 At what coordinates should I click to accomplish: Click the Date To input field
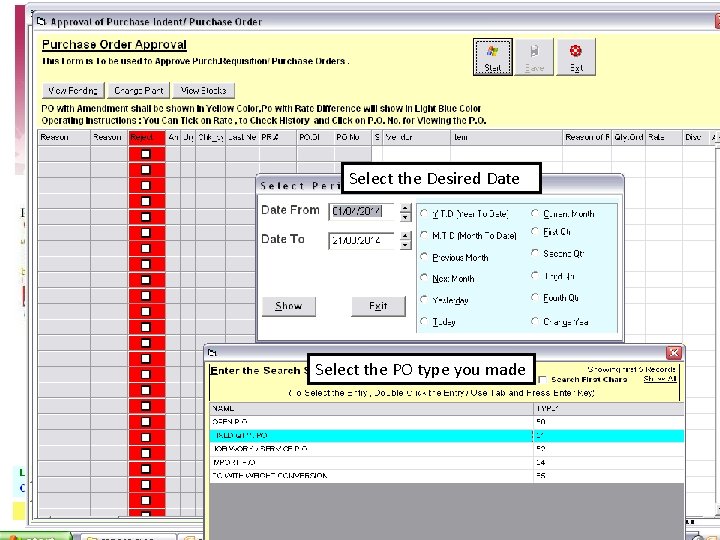point(361,240)
